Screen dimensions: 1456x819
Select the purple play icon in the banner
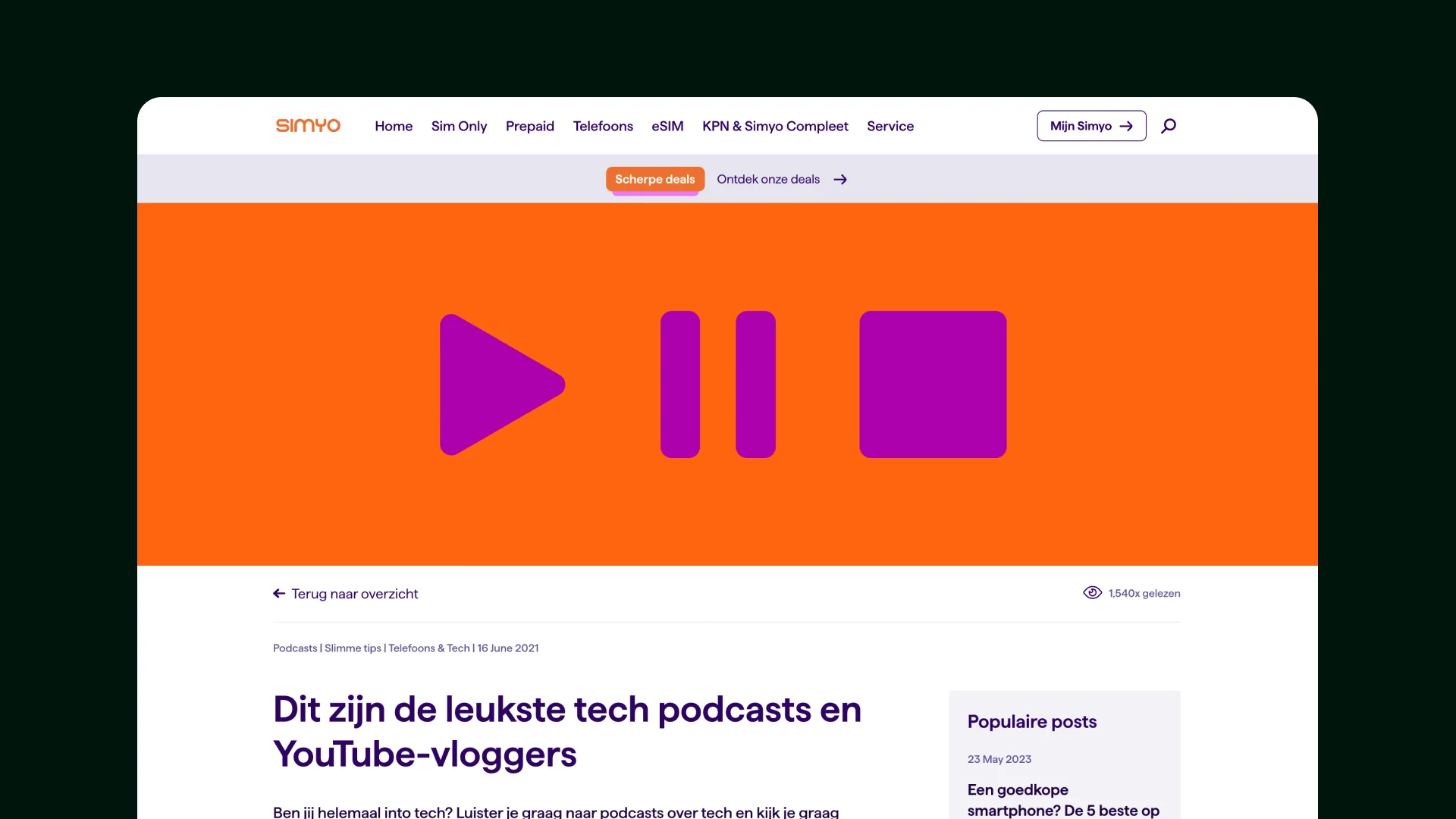[x=500, y=384]
